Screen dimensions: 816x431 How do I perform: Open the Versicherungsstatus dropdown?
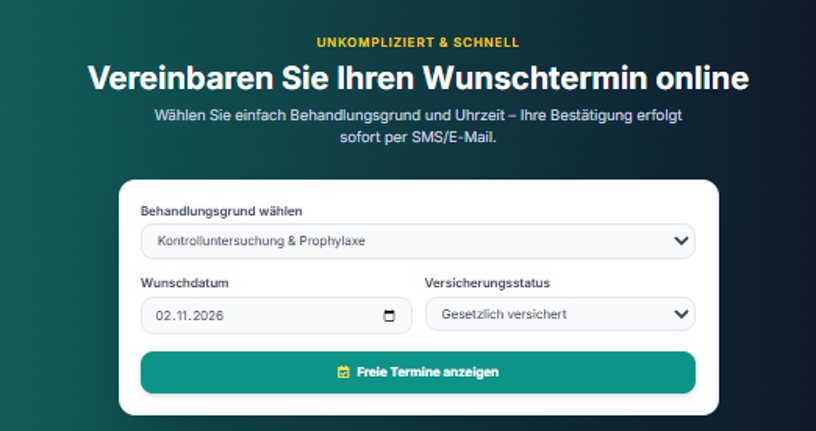(x=560, y=314)
